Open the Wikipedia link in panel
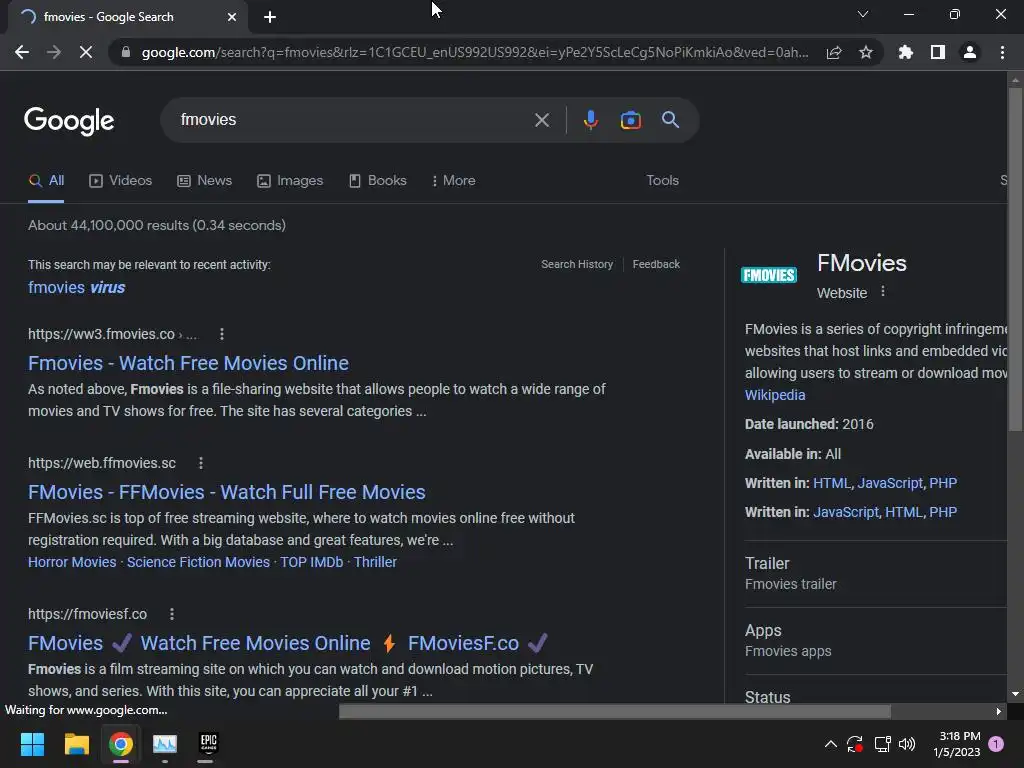The height and width of the screenshot is (768, 1024). 775,395
